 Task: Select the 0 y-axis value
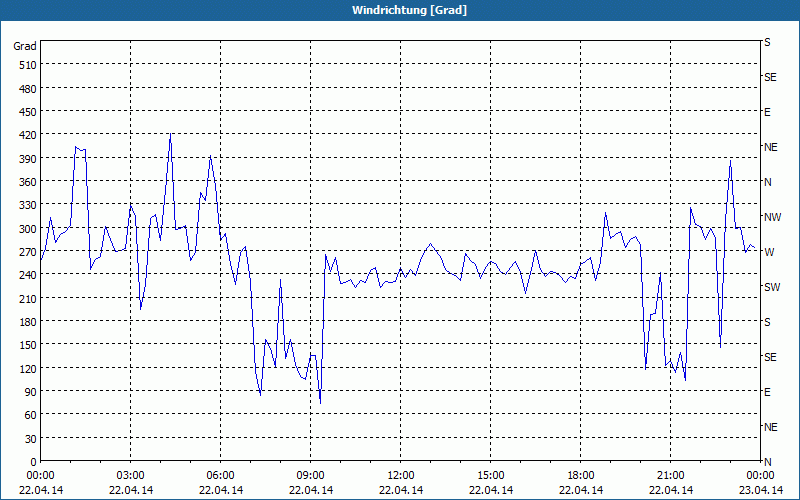(x=34, y=462)
